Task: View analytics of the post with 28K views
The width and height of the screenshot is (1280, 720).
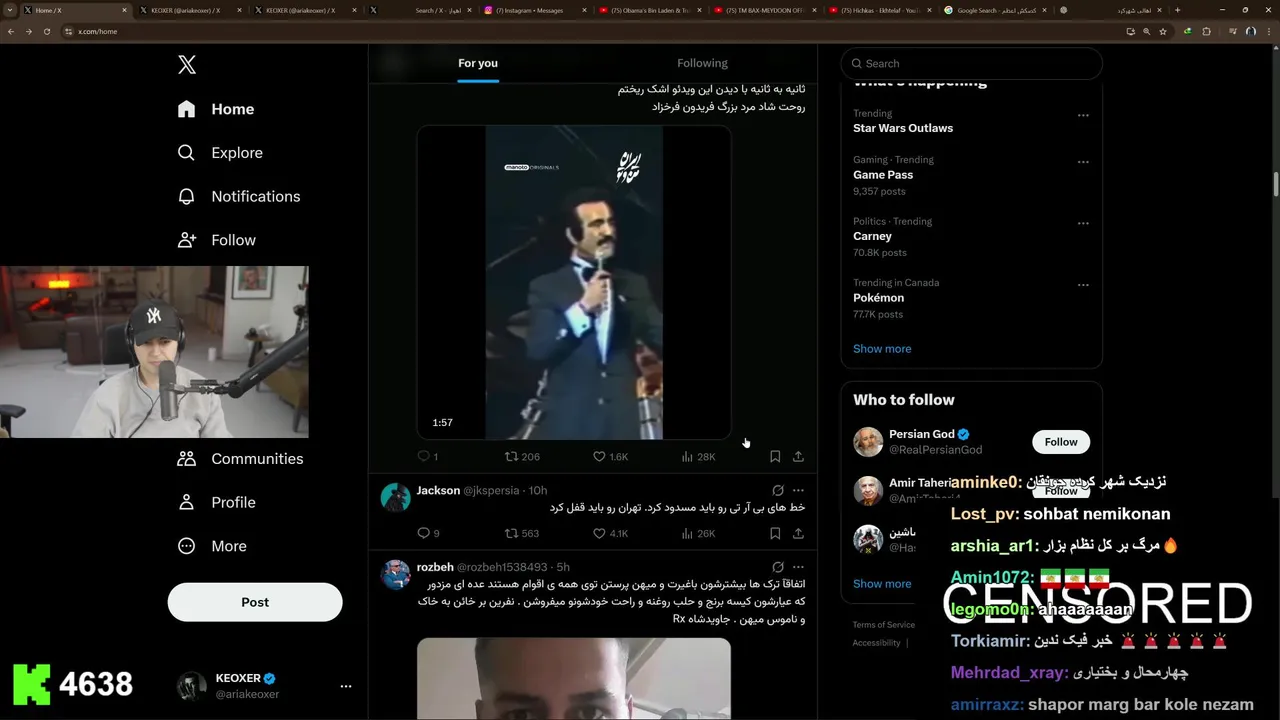Action: (x=698, y=456)
